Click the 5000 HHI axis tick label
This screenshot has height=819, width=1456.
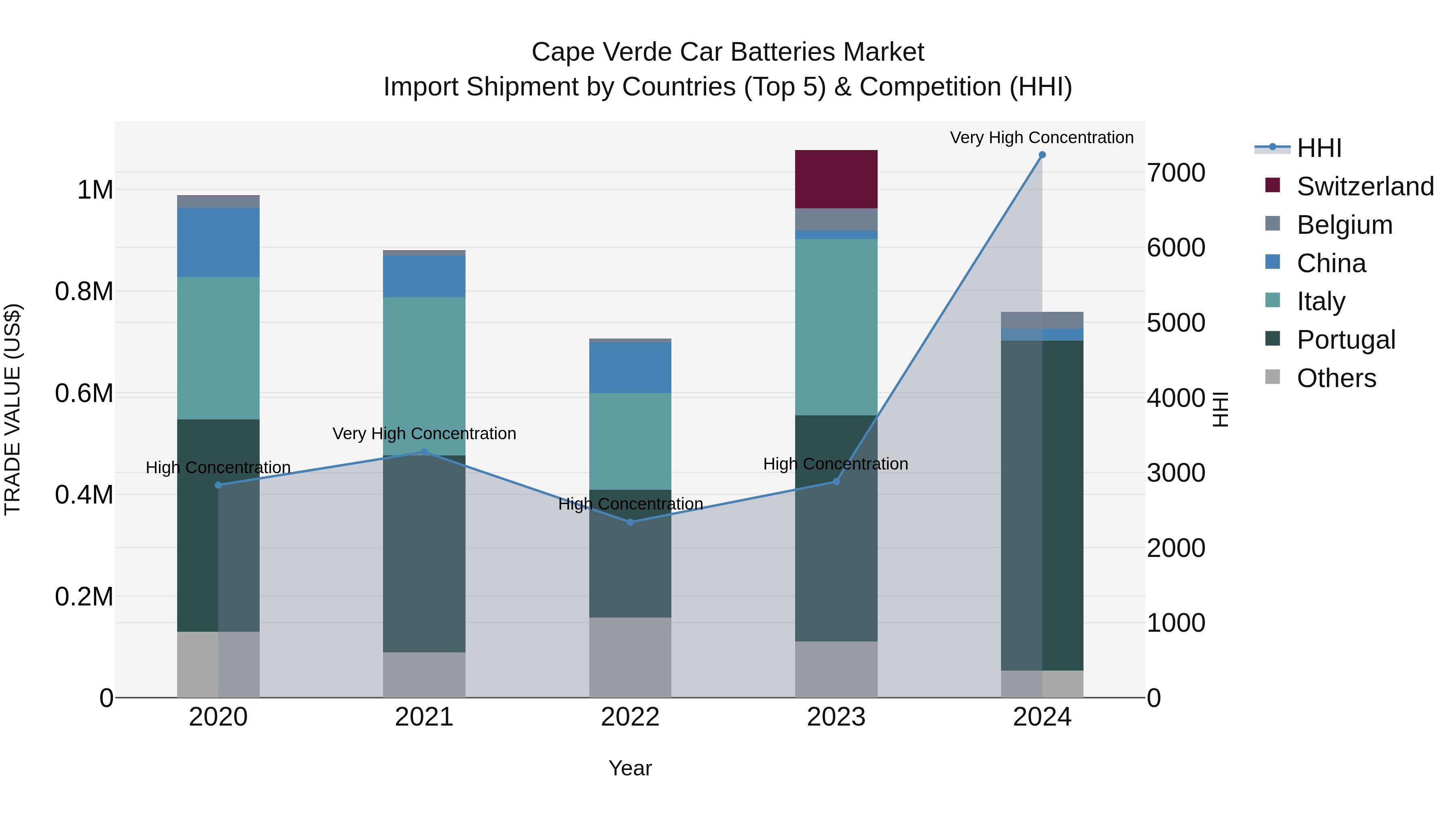point(1176,323)
